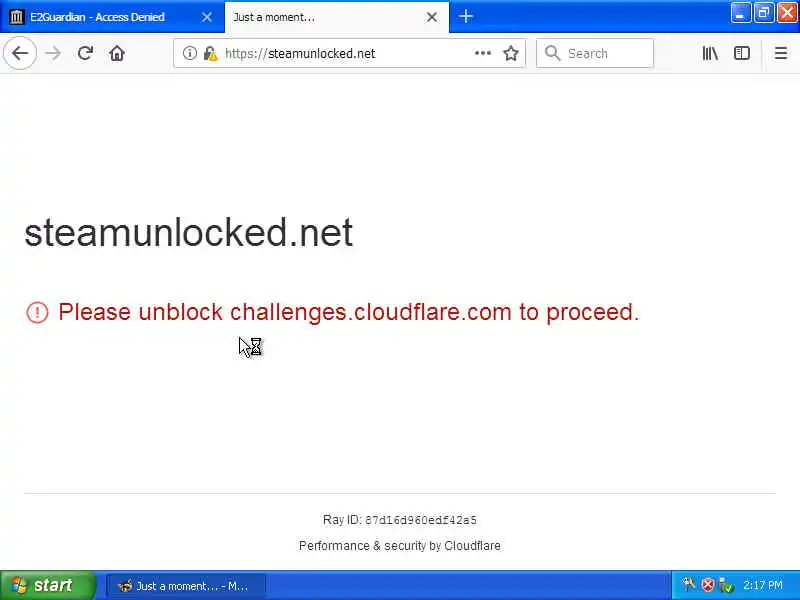Click the magnifier icon in Search box
Screen dimensions: 800x600
tap(552, 53)
